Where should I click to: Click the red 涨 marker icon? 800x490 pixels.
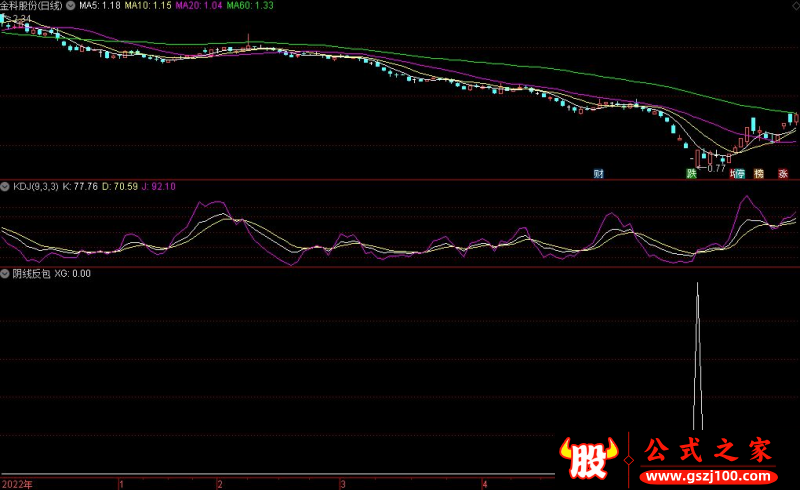click(783, 174)
